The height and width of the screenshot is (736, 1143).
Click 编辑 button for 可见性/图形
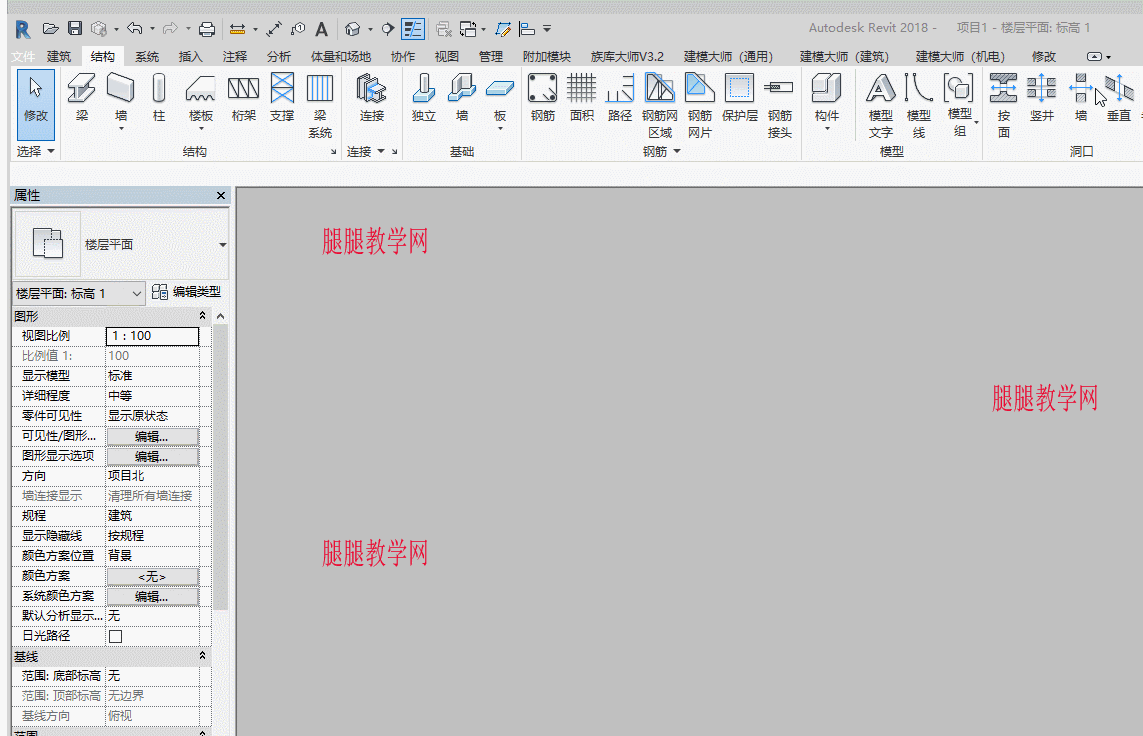pyautogui.click(x=152, y=436)
